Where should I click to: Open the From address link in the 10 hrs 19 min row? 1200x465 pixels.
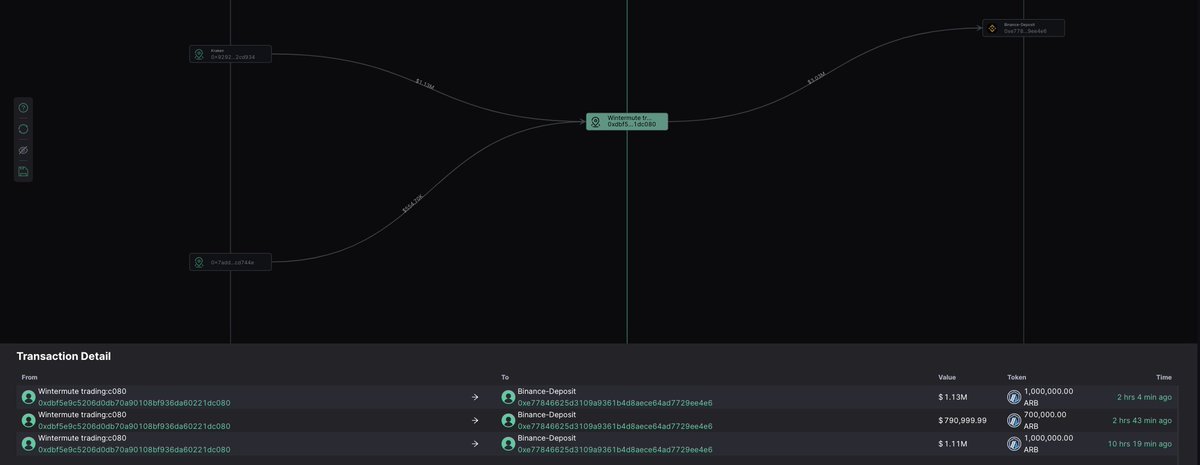pyautogui.click(x=134, y=450)
